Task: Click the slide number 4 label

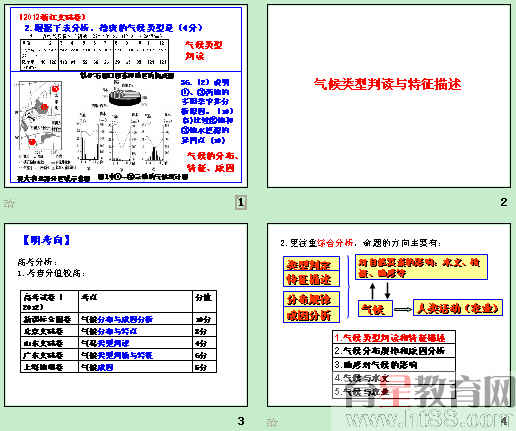Action: pos(504,421)
